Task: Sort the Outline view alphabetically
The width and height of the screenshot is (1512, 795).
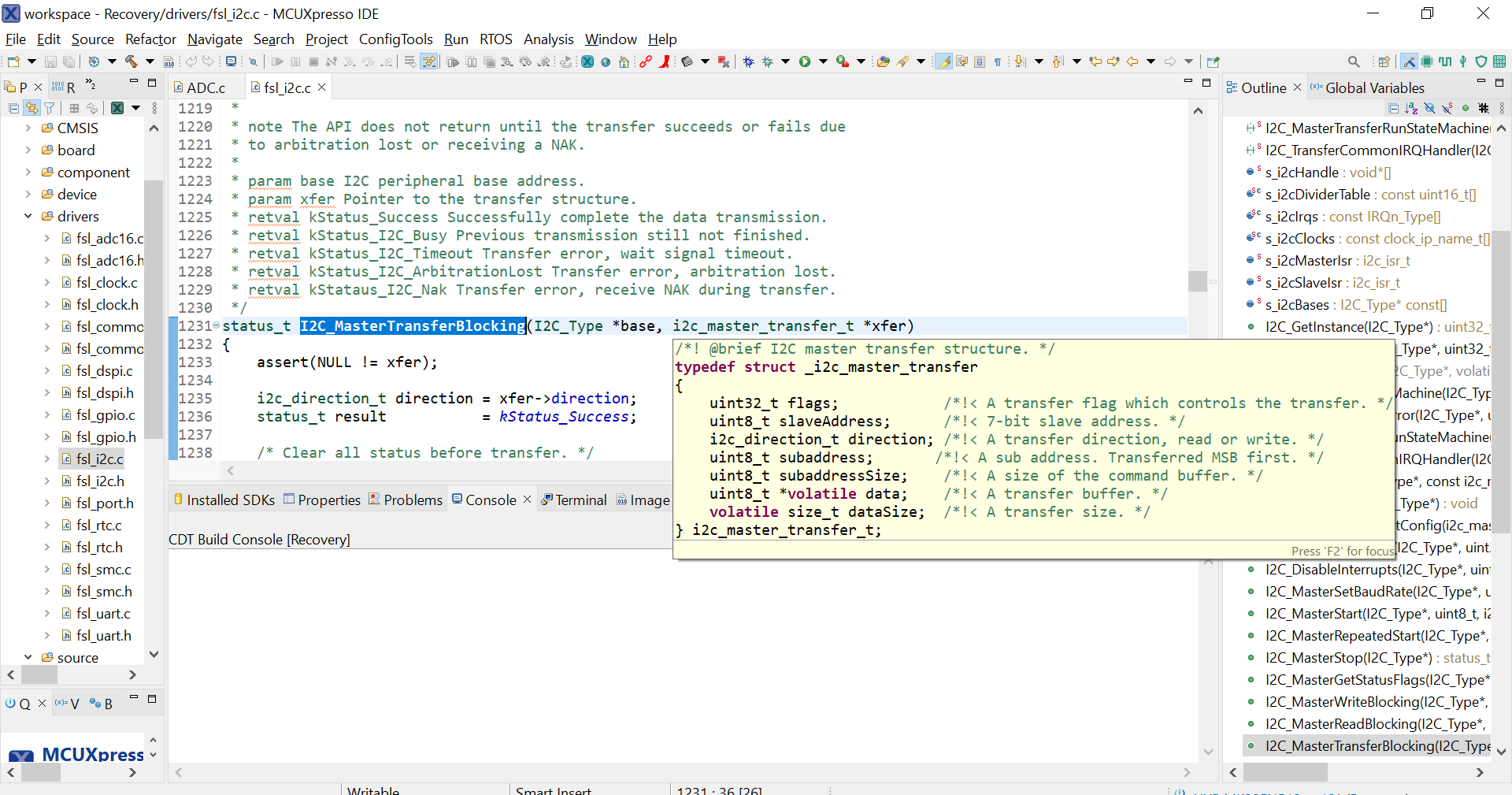Action: (x=1411, y=109)
